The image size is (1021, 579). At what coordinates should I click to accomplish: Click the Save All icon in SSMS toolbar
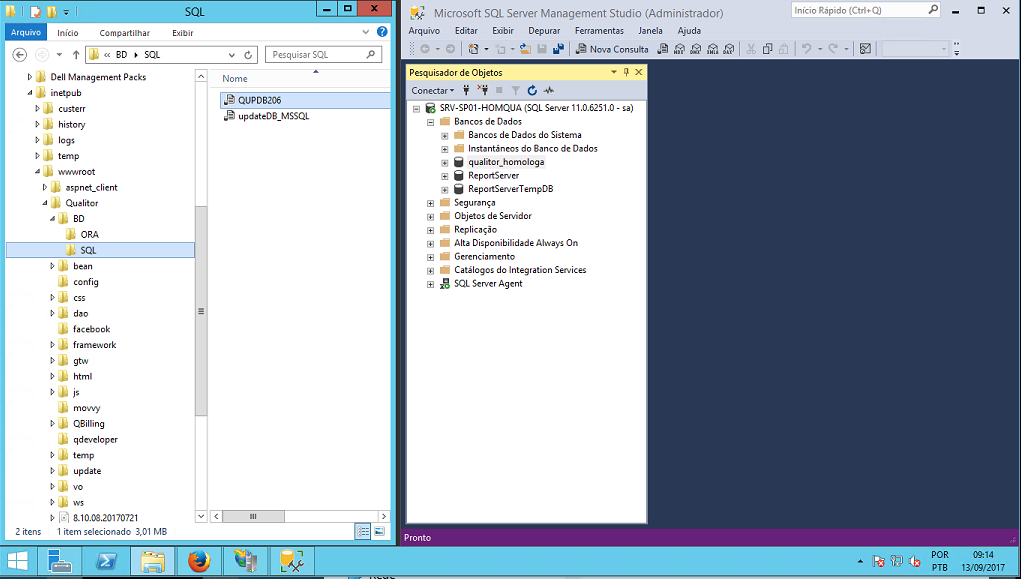(x=558, y=49)
